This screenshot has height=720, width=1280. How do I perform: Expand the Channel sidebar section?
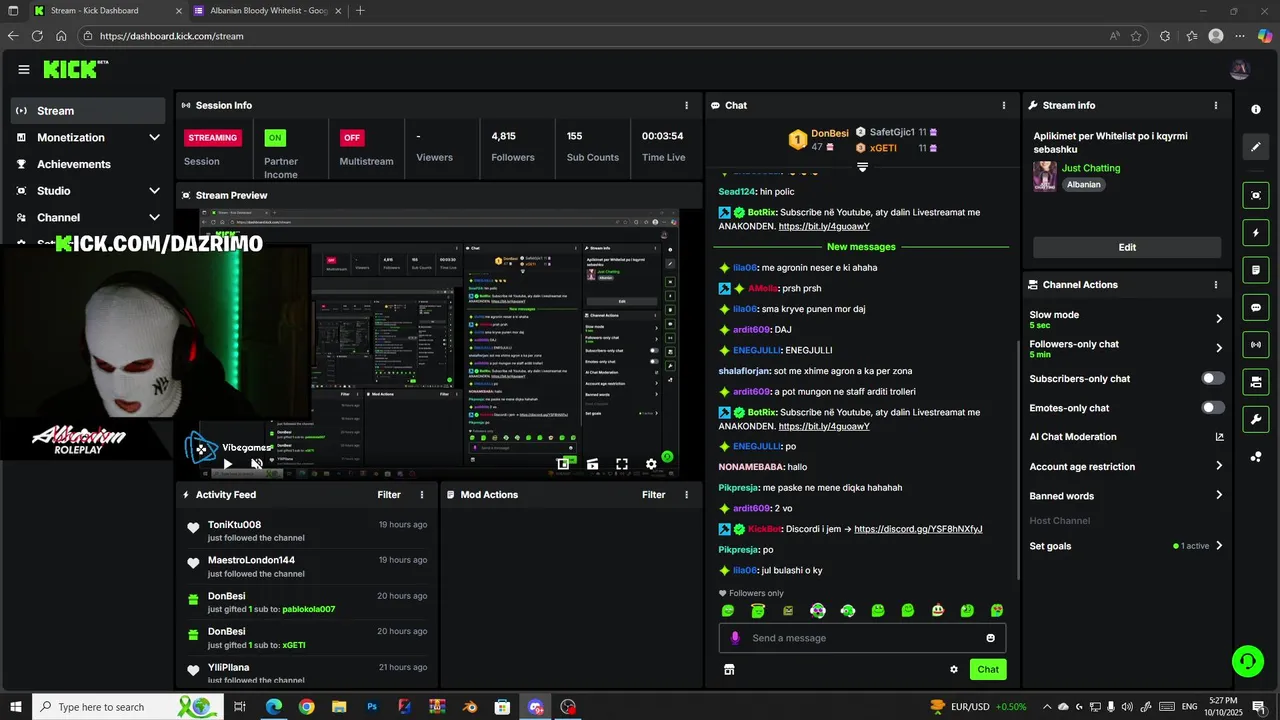(x=154, y=217)
